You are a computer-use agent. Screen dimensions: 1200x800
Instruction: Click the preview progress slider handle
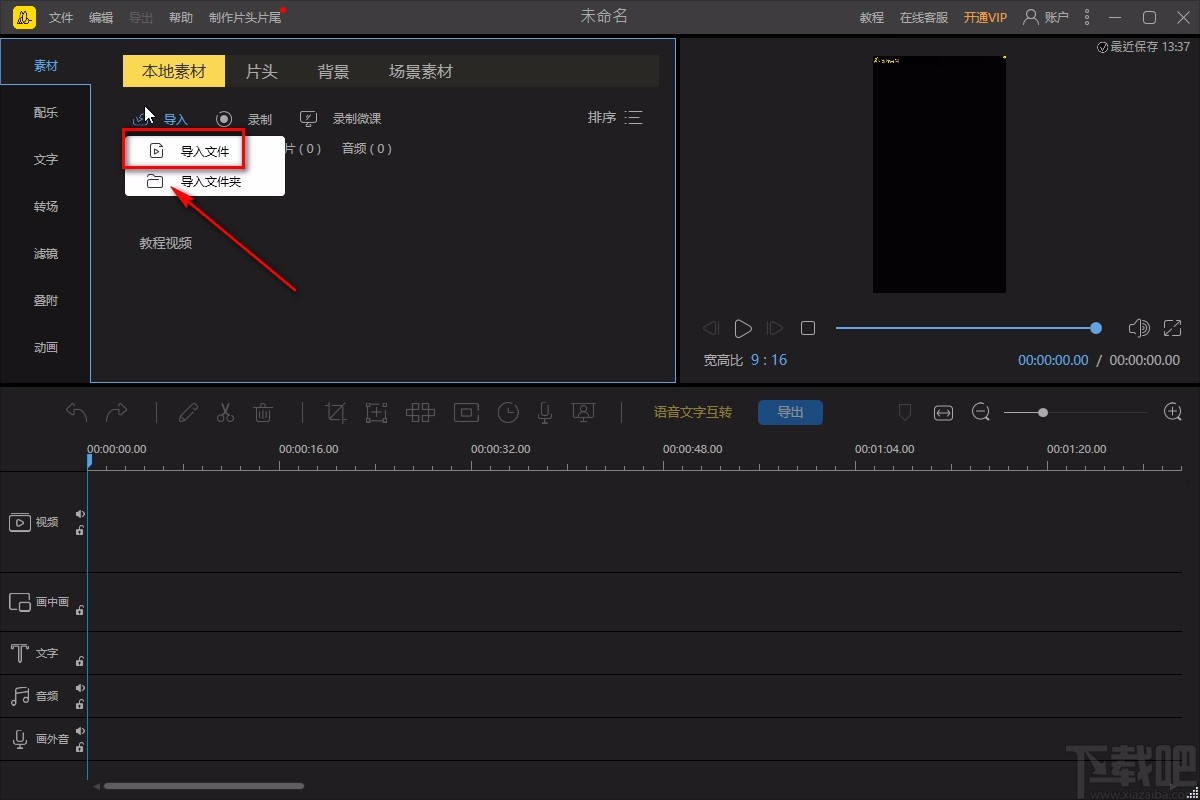(1096, 328)
